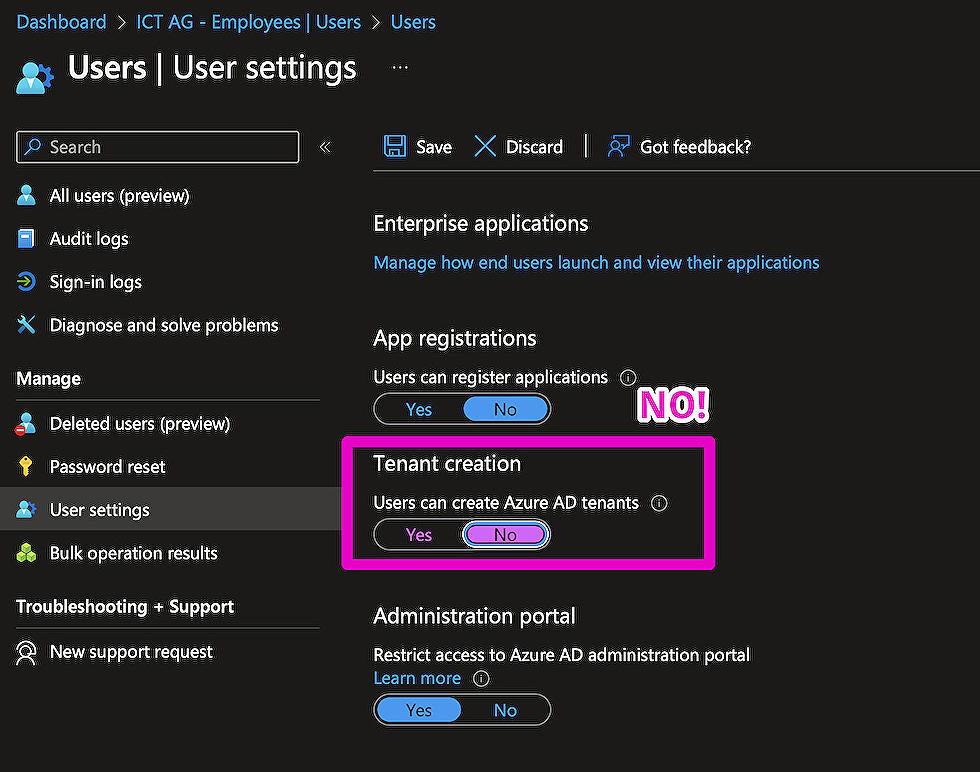
Task: Click info icon next to Learn more
Action: coord(481,679)
